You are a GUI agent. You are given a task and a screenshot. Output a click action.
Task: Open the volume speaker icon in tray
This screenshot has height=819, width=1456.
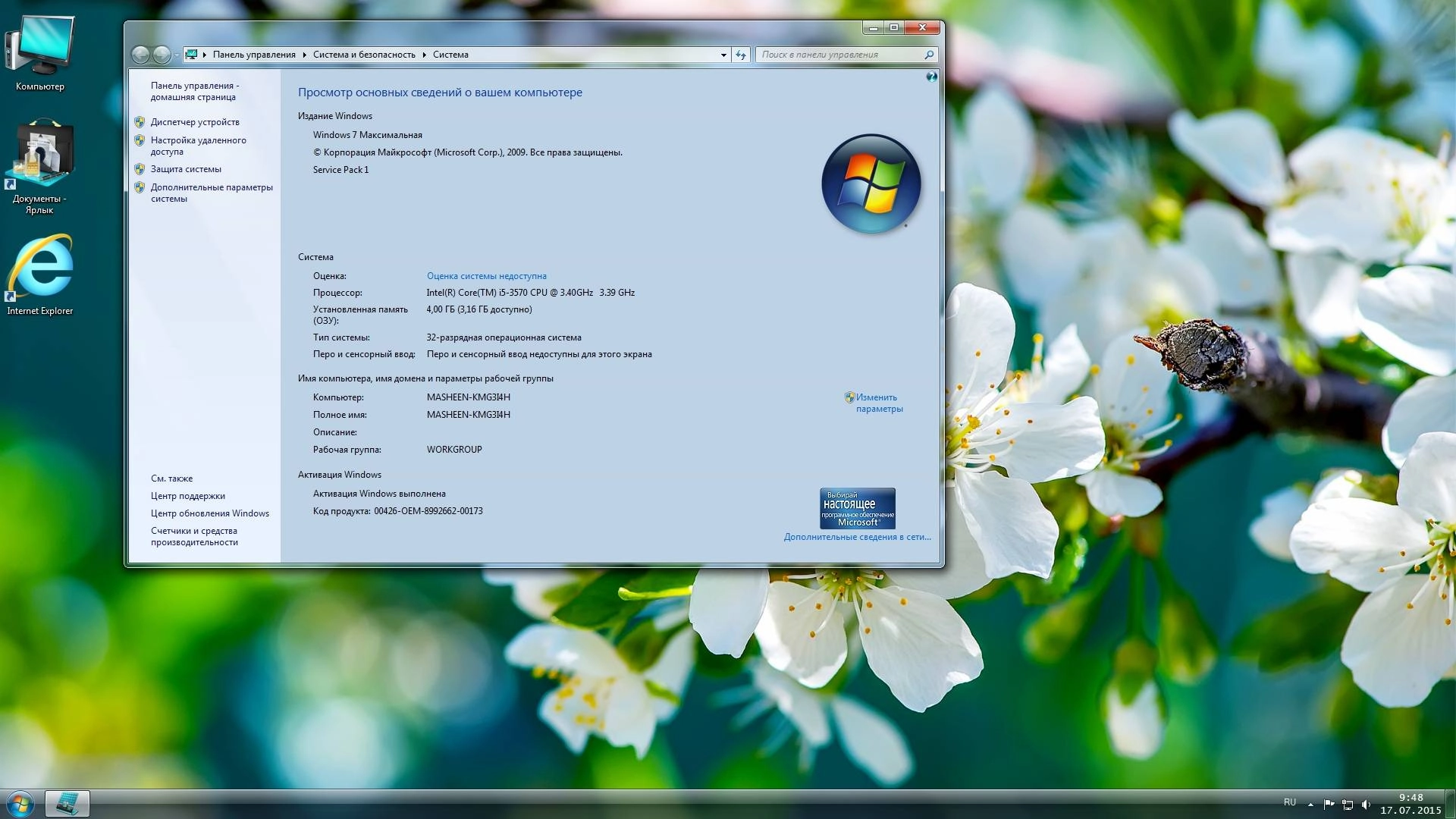pos(1366,804)
